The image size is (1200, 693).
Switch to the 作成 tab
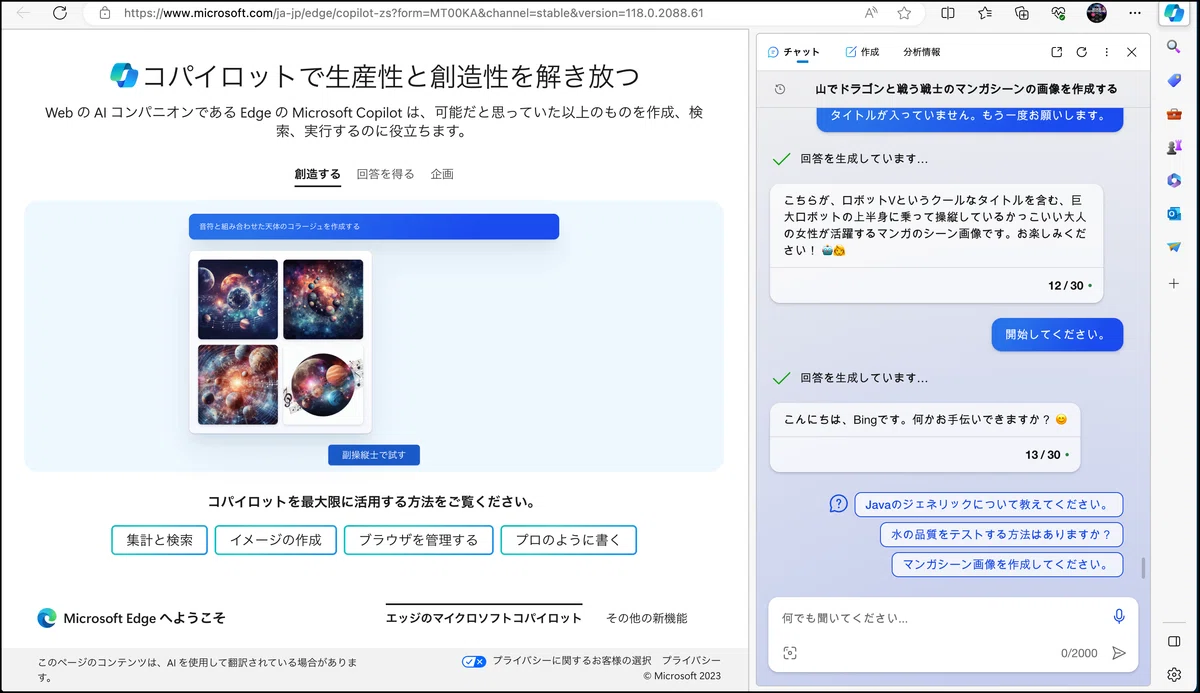[x=862, y=52]
